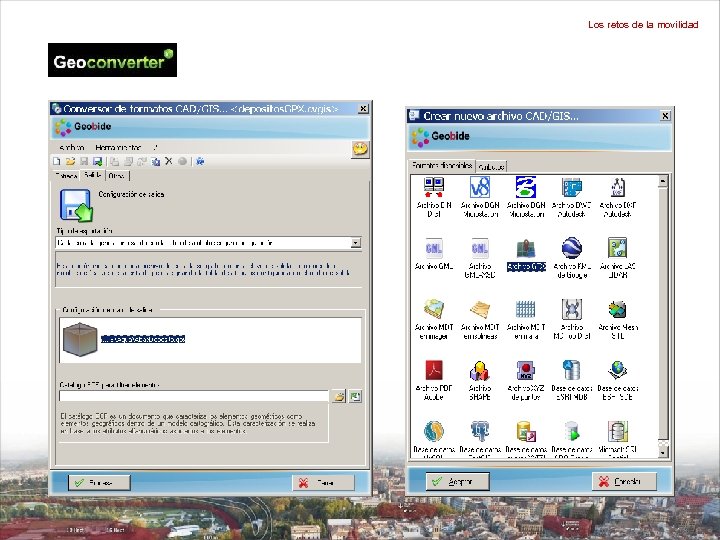Viewport: 720px width, 540px height.
Task: Switch to the Otros tab
Action: 117,176
